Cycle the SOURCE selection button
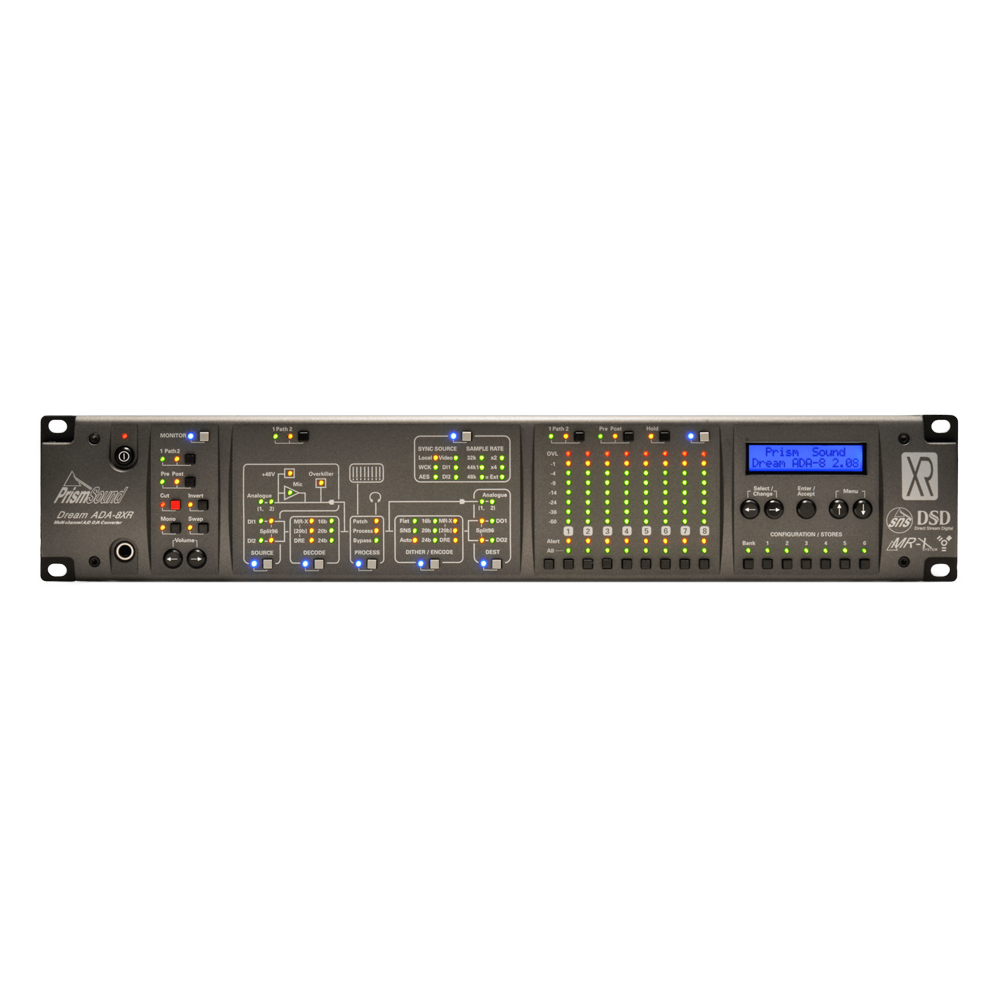 (x=267, y=564)
